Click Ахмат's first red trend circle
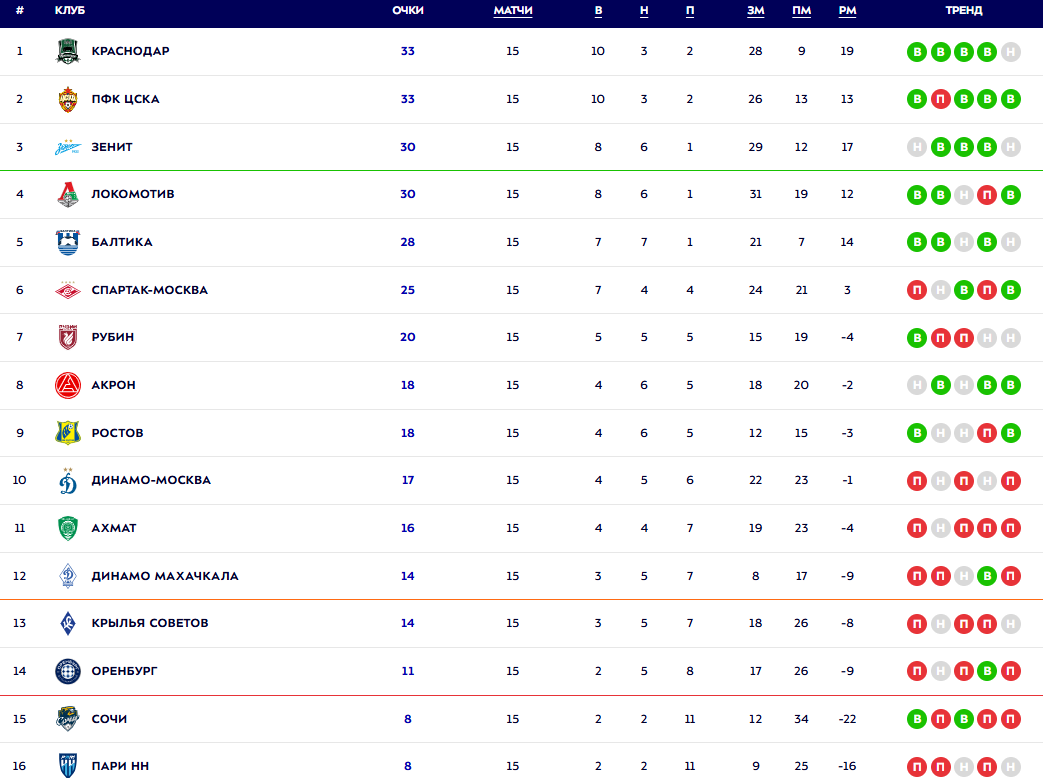Image resolution: width=1043 pixels, height=778 pixels. [x=916, y=528]
